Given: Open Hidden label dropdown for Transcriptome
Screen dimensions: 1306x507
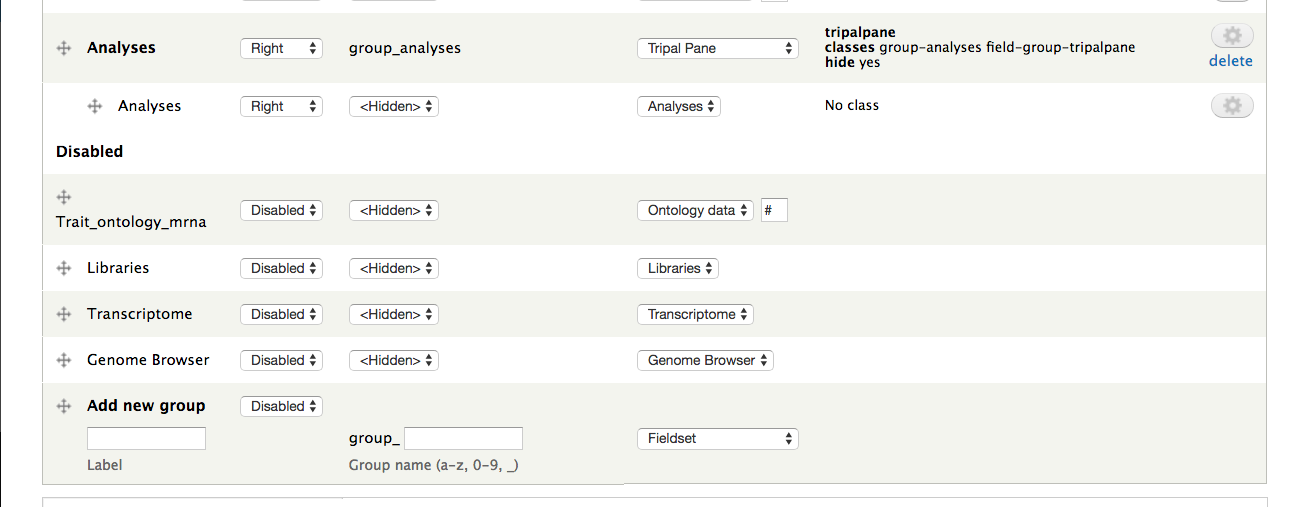Looking at the screenshot, I should 394,314.
